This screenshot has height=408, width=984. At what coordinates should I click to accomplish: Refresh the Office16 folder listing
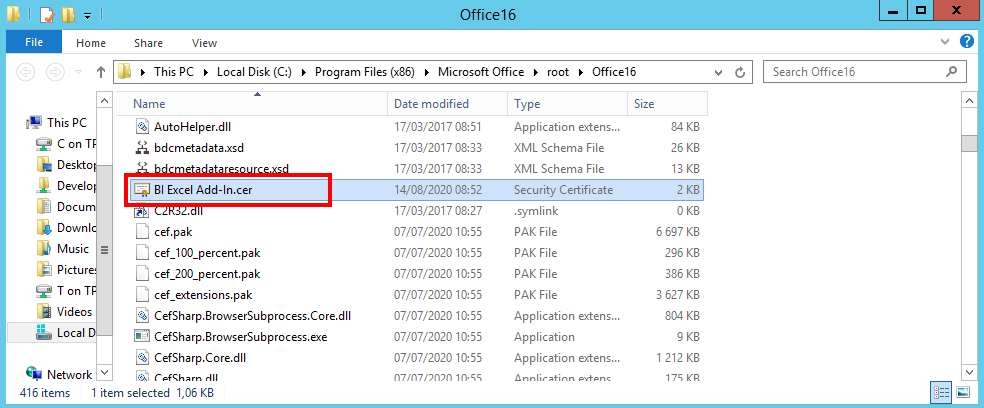pos(740,72)
